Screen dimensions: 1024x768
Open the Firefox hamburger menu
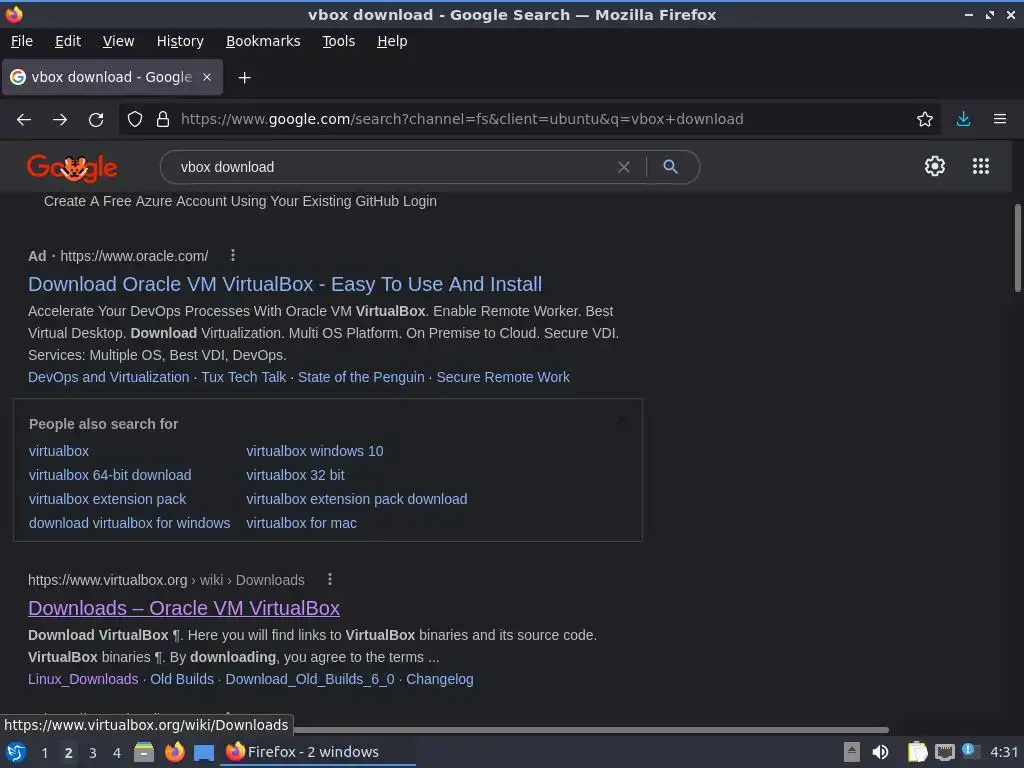point(1000,120)
